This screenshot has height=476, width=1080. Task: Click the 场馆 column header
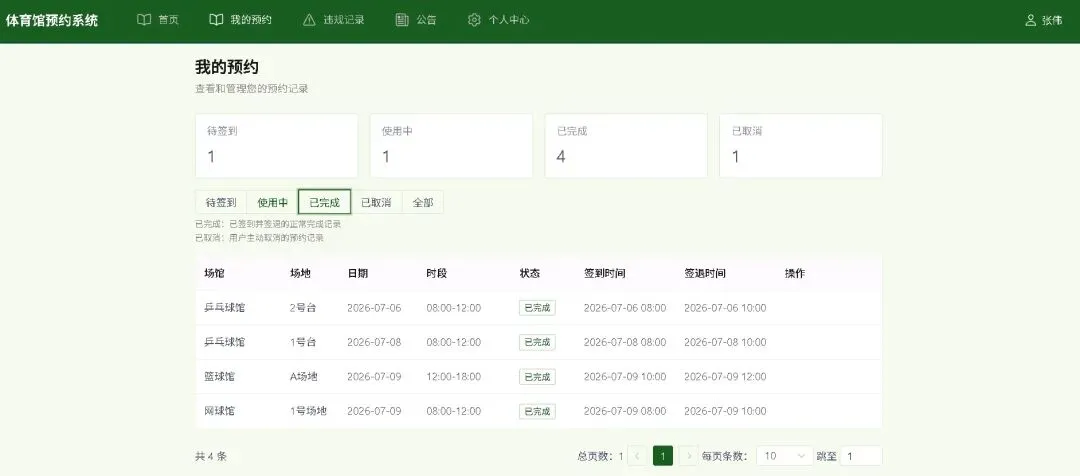coord(214,273)
